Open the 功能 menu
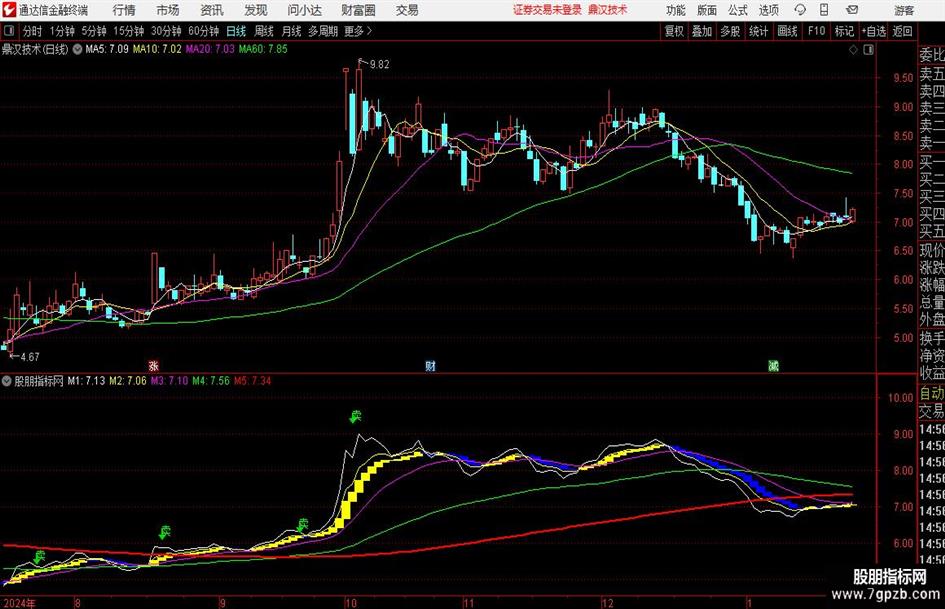This screenshot has width=945, height=609. tap(676, 10)
